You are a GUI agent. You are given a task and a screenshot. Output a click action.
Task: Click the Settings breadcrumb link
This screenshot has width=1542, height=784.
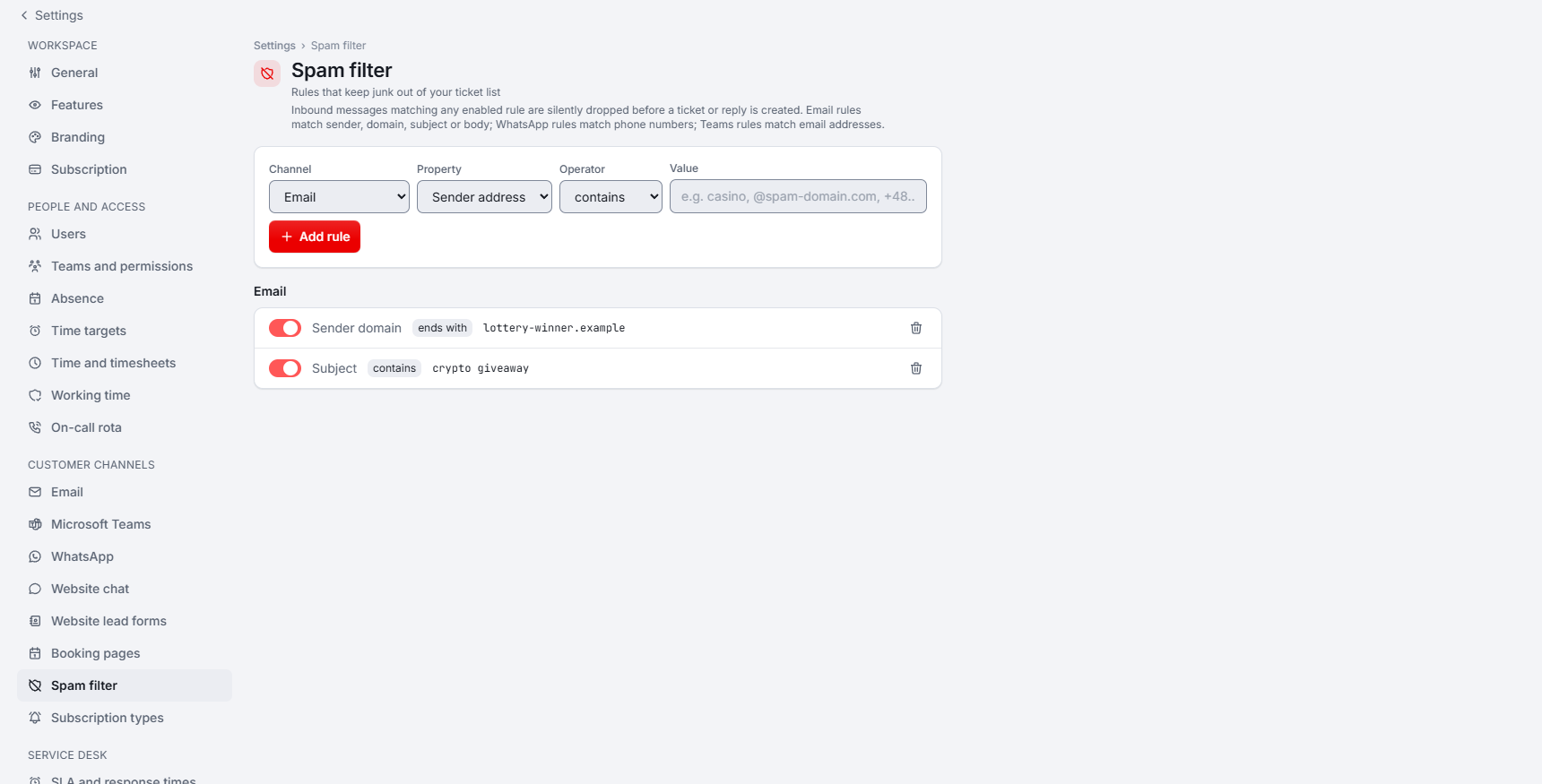(x=274, y=46)
